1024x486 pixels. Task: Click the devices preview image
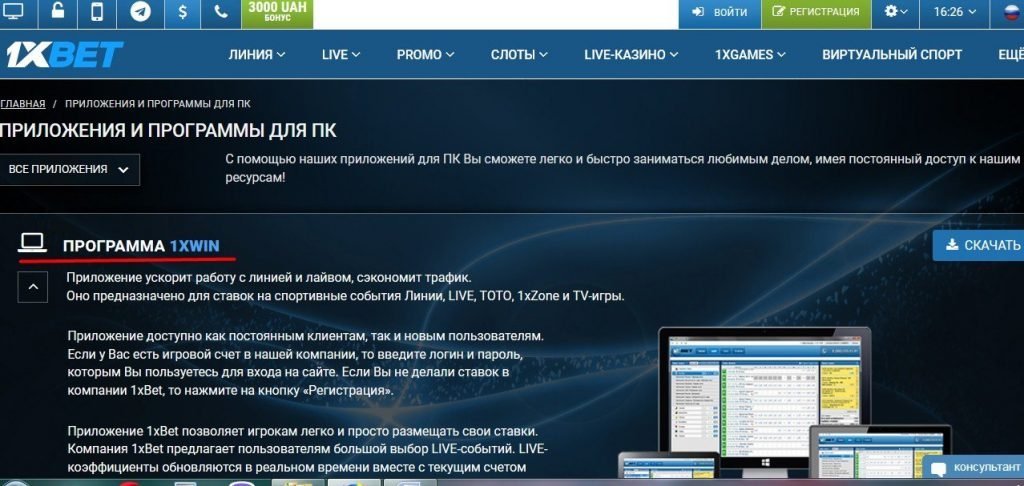[783, 402]
